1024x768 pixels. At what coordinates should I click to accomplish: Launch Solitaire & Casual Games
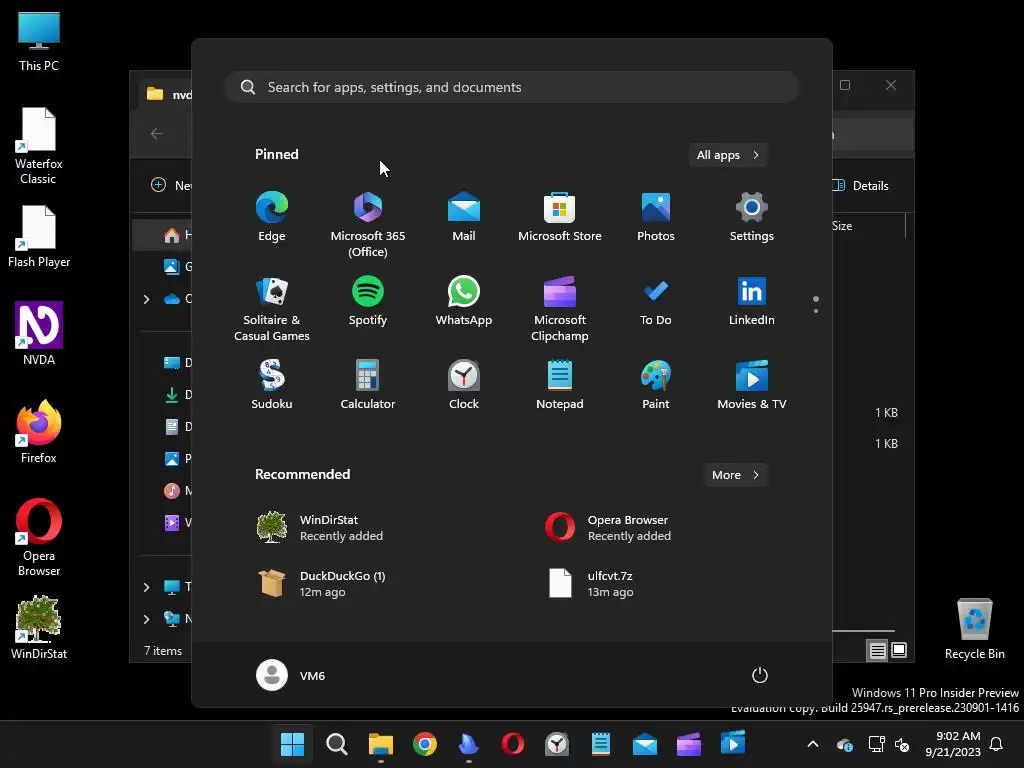tap(272, 309)
